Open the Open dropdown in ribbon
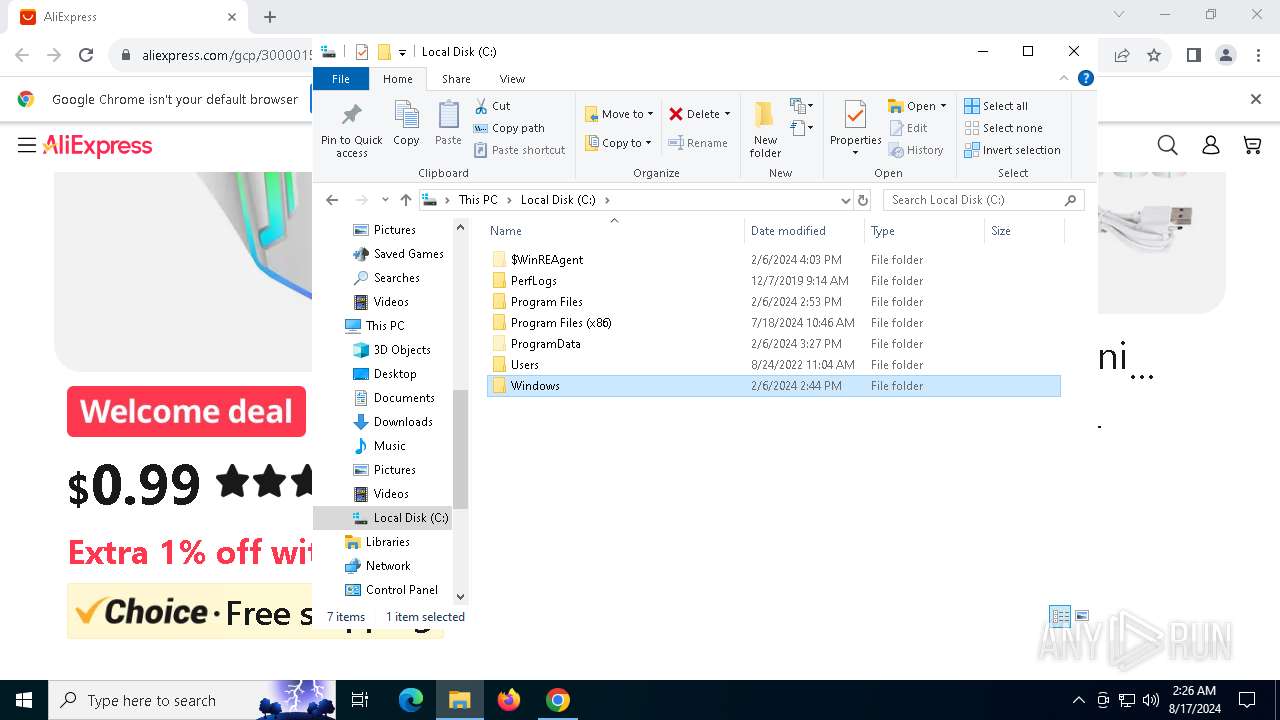This screenshot has width=1280, height=720. pyautogui.click(x=917, y=106)
